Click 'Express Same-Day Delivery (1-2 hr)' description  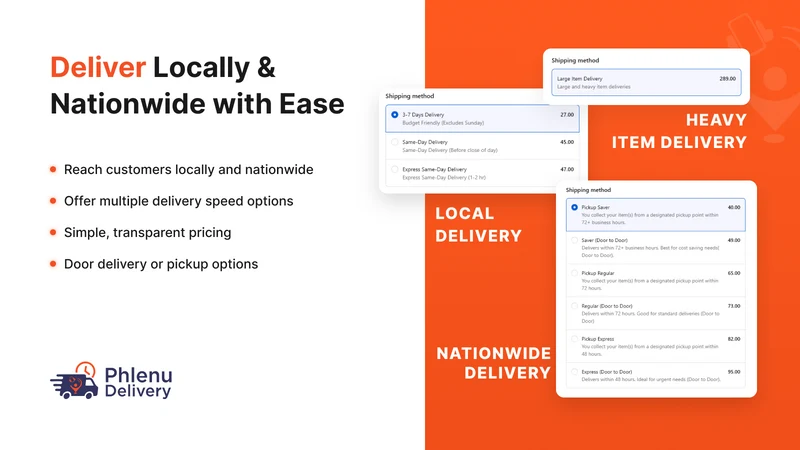pos(444,178)
